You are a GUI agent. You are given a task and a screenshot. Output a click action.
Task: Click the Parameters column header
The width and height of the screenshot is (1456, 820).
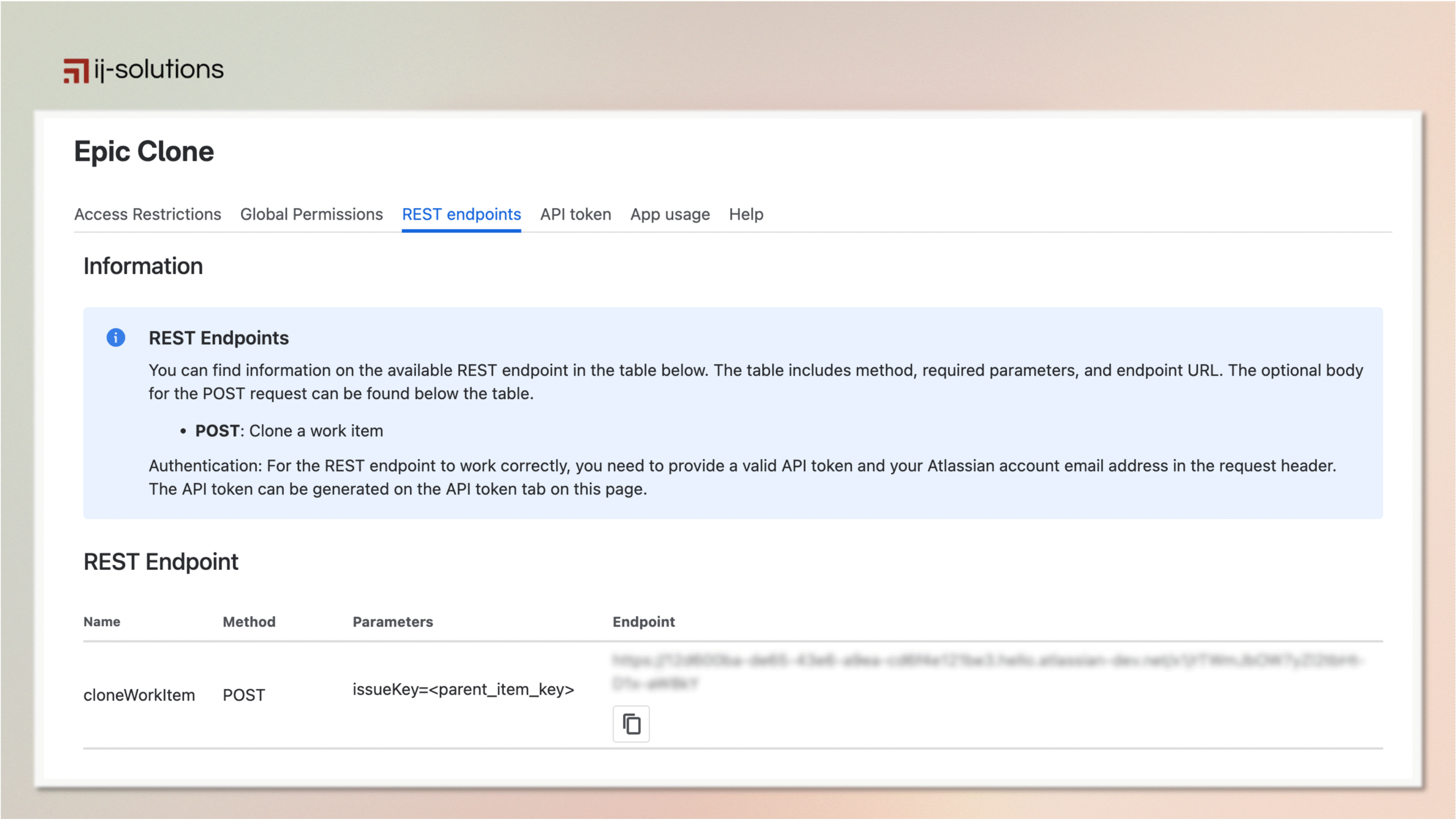click(x=393, y=622)
